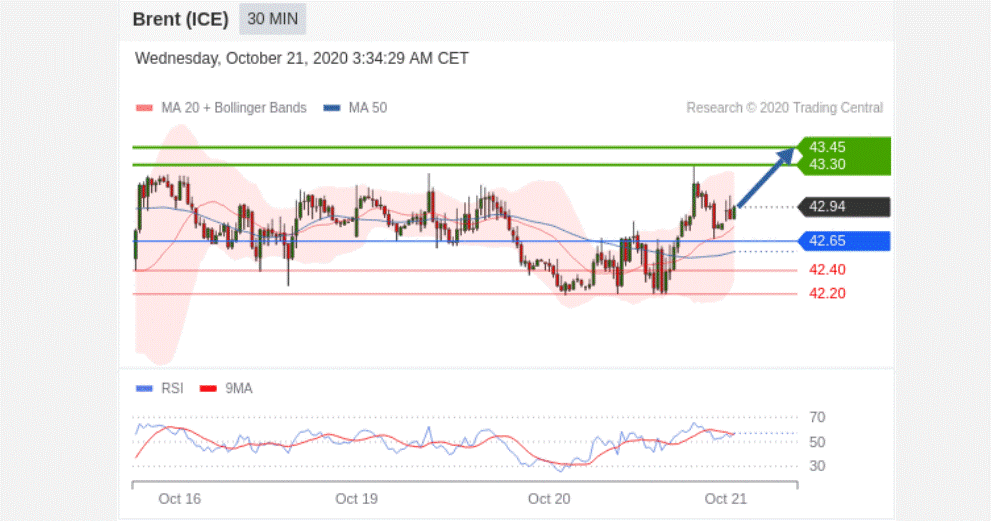991x521 pixels.
Task: Click the RSI 70 level label
Action: click(x=817, y=417)
